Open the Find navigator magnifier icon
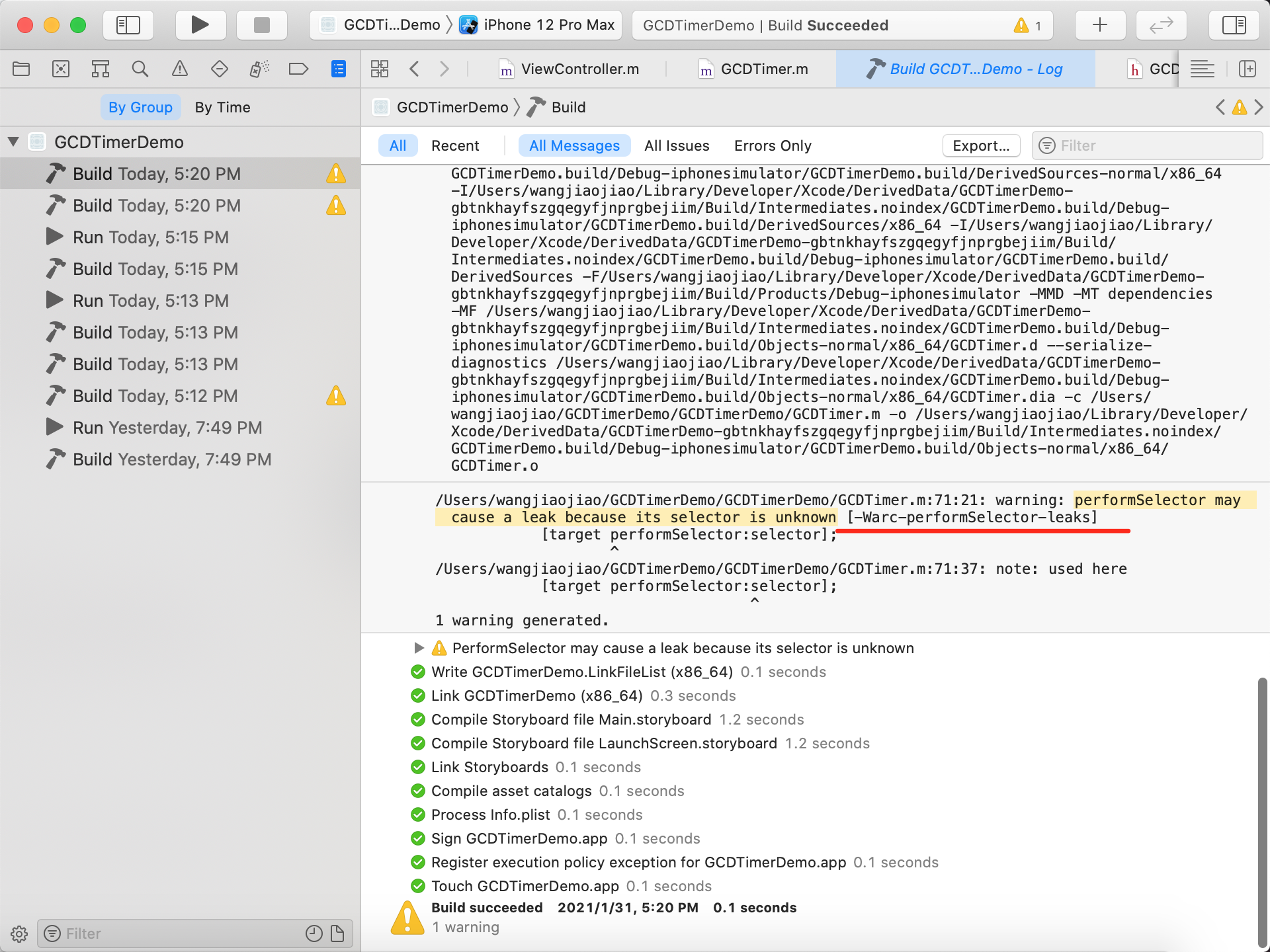 click(x=140, y=69)
